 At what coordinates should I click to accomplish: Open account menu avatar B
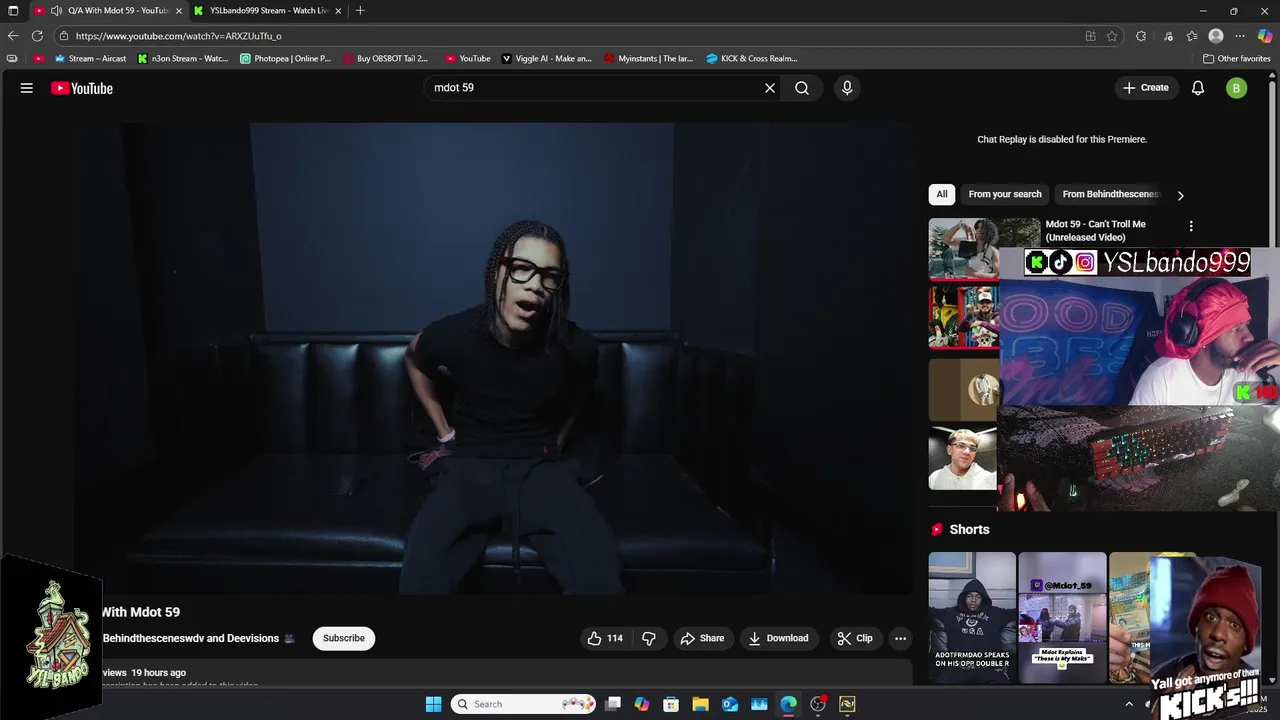1237,88
